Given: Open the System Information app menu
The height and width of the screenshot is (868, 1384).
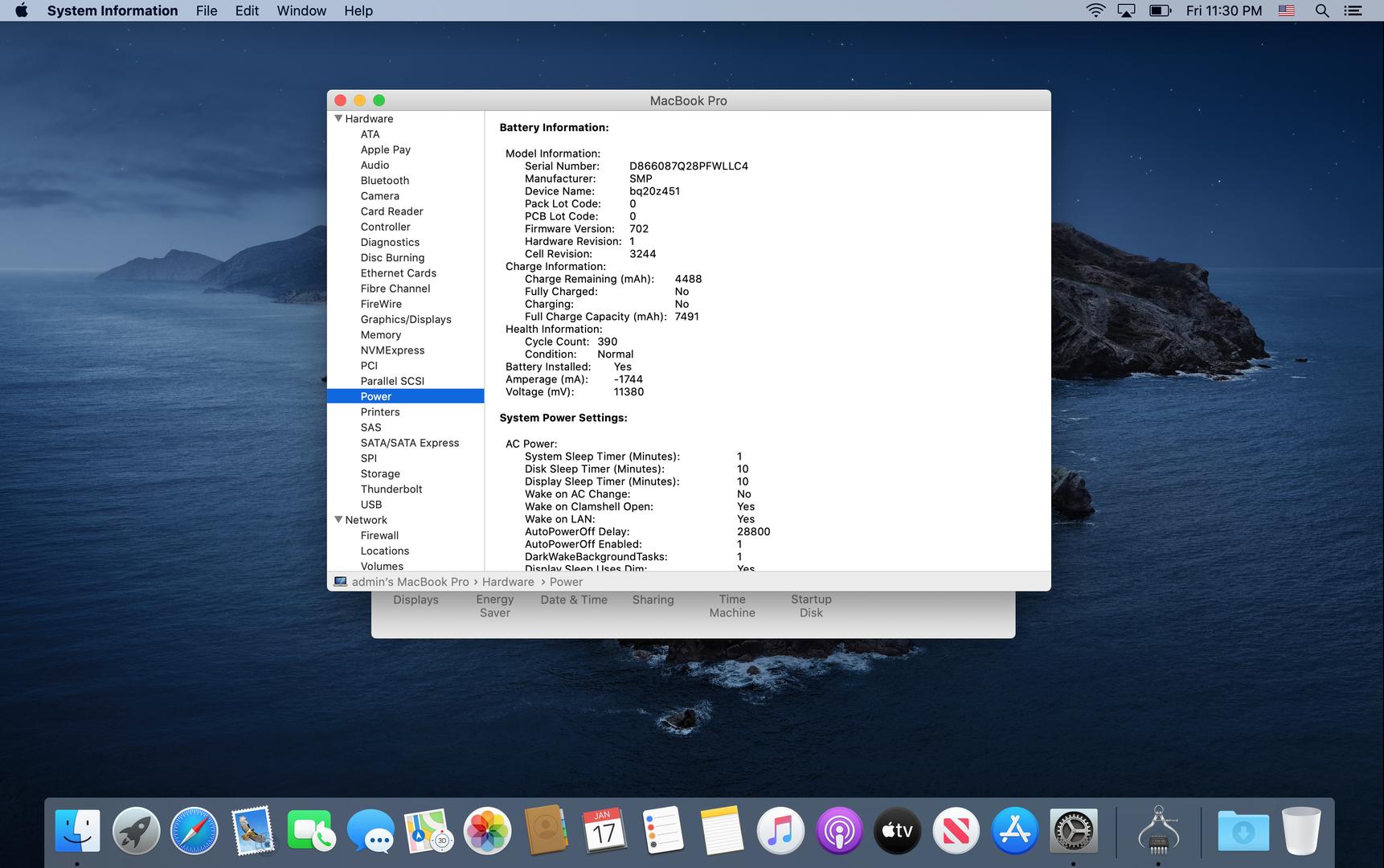Looking at the screenshot, I should click(x=113, y=10).
